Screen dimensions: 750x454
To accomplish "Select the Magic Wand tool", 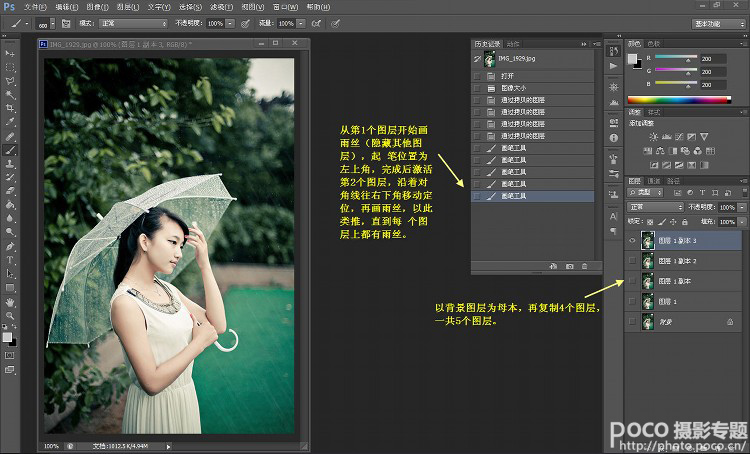I will tap(10, 95).
